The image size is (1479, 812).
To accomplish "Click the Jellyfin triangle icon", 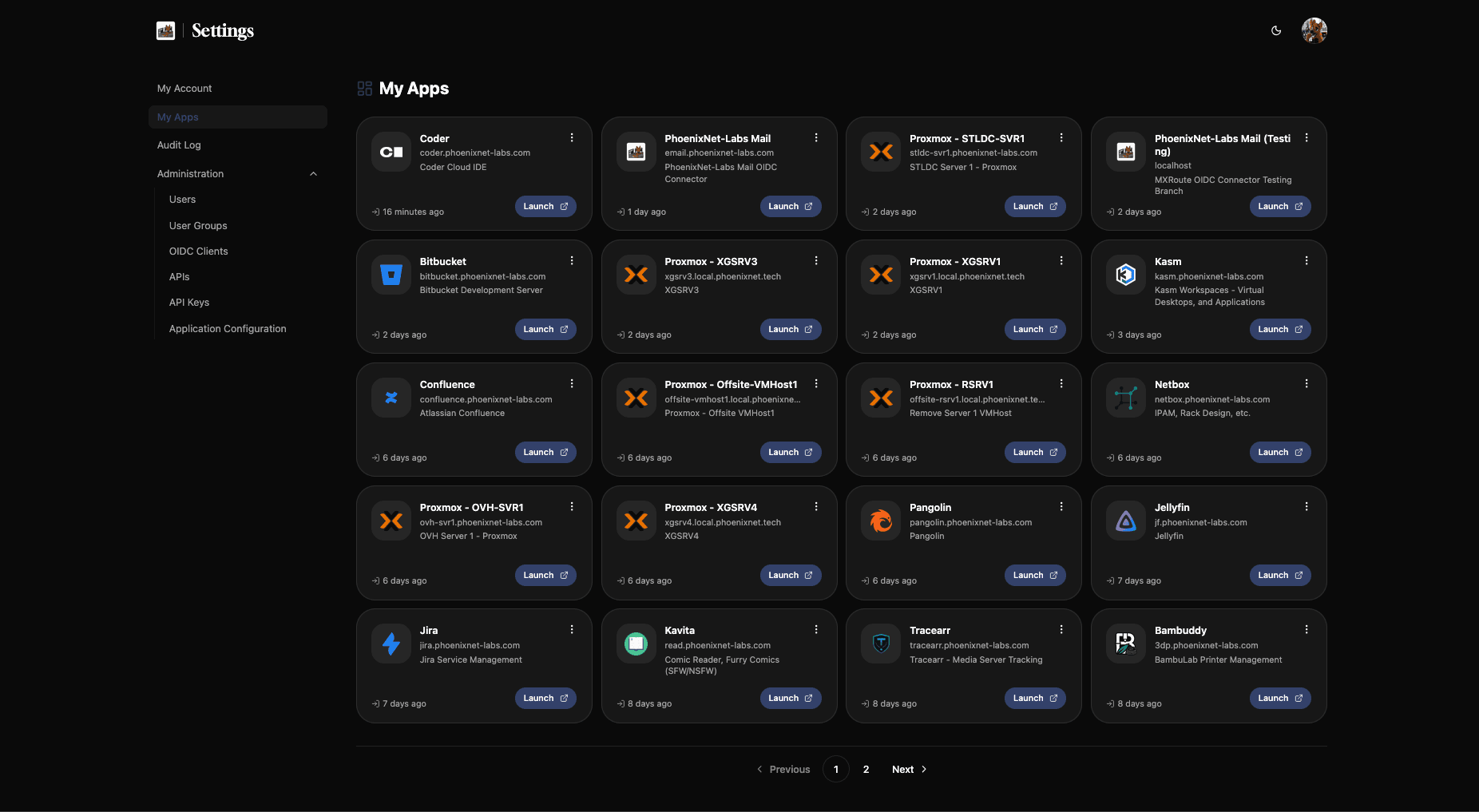I will (1126, 521).
